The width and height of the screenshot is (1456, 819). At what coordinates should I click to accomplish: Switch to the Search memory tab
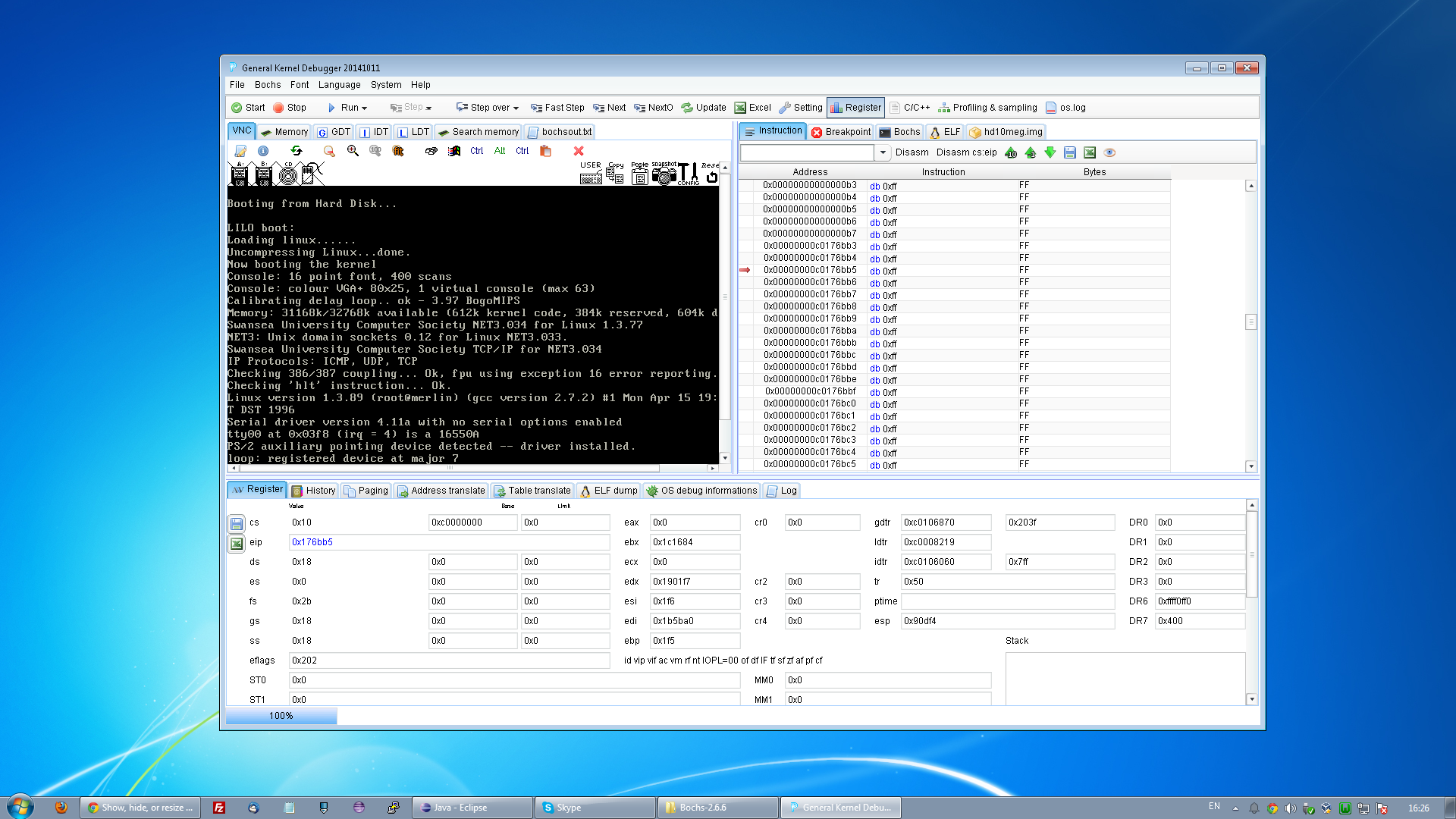[479, 132]
